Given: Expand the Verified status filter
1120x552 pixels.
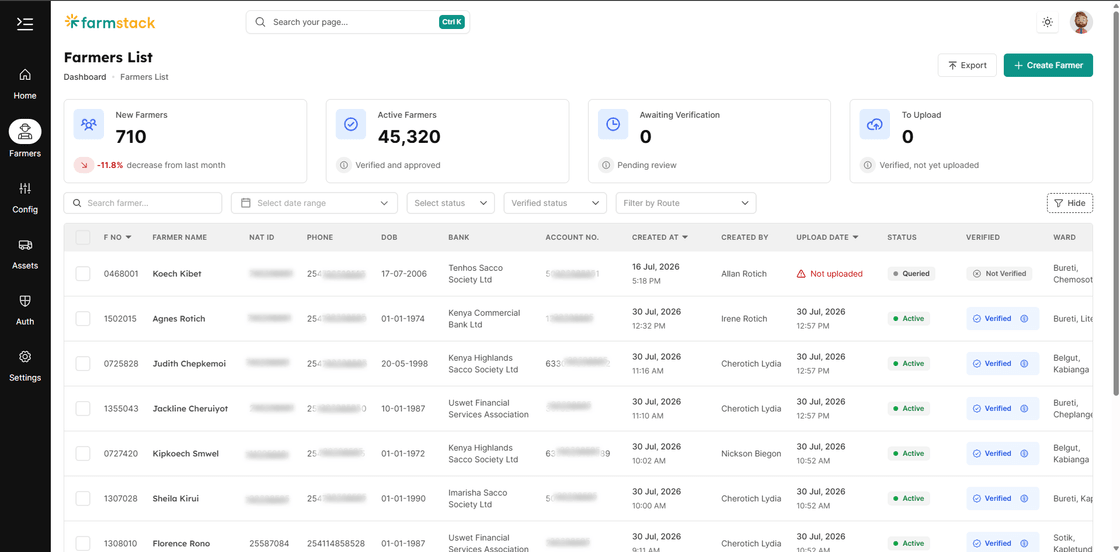Looking at the screenshot, I should pyautogui.click(x=555, y=203).
